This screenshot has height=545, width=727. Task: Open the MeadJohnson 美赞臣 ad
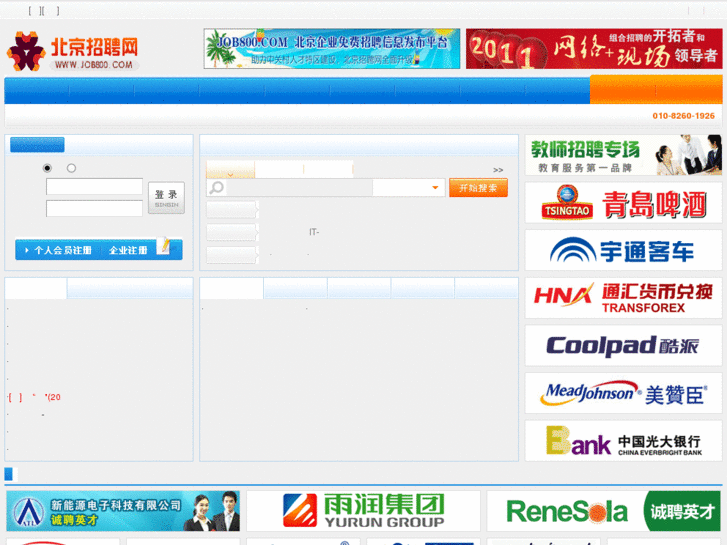pyautogui.click(x=623, y=393)
